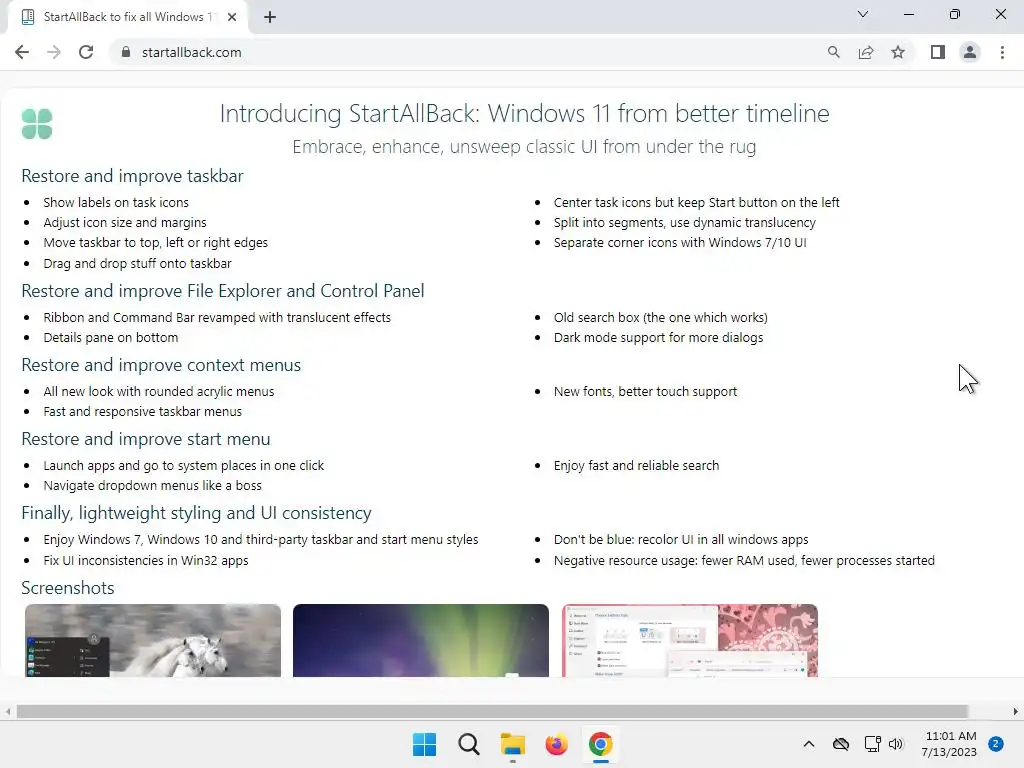Click the StartAllBack clover logo
Viewport: 1024px width, 768px height.
tap(37, 124)
